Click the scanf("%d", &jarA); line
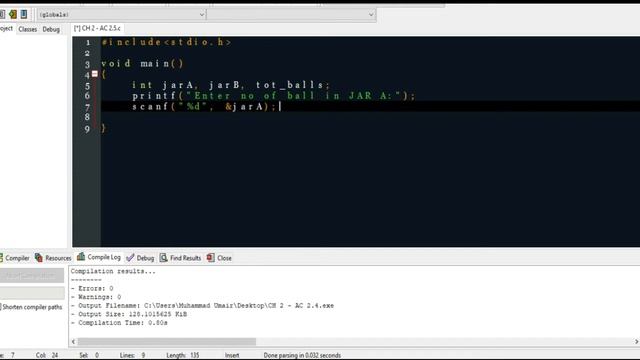Image resolution: width=640 pixels, height=360 pixels. 204,107
